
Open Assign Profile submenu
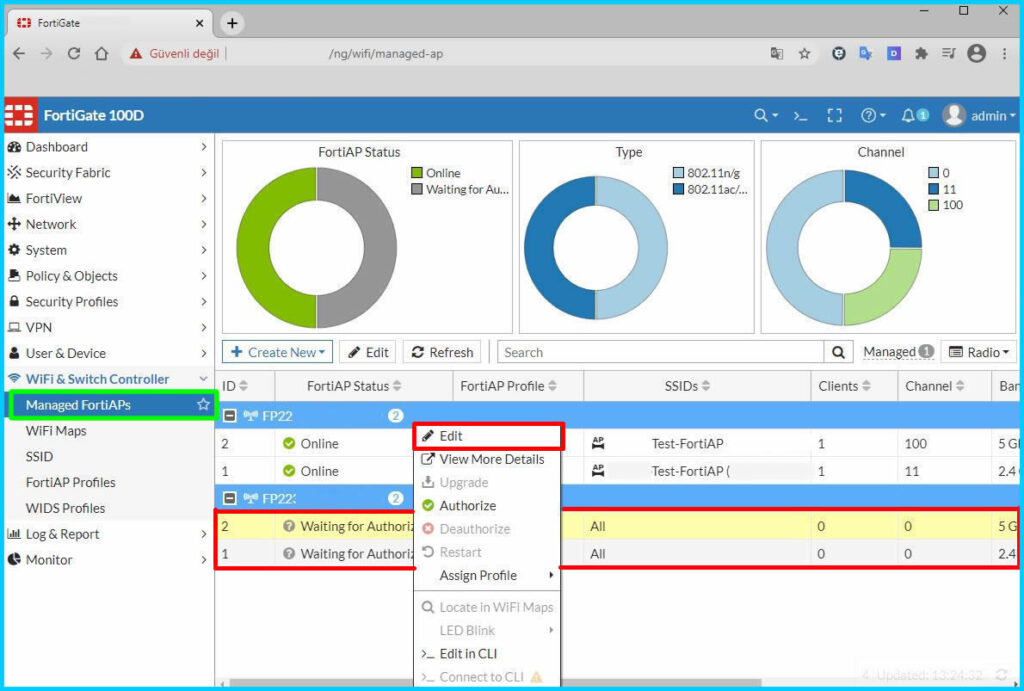pos(487,575)
